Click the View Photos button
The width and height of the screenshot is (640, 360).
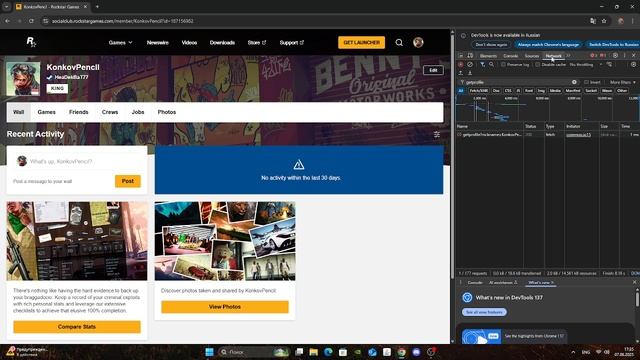pyautogui.click(x=225, y=307)
